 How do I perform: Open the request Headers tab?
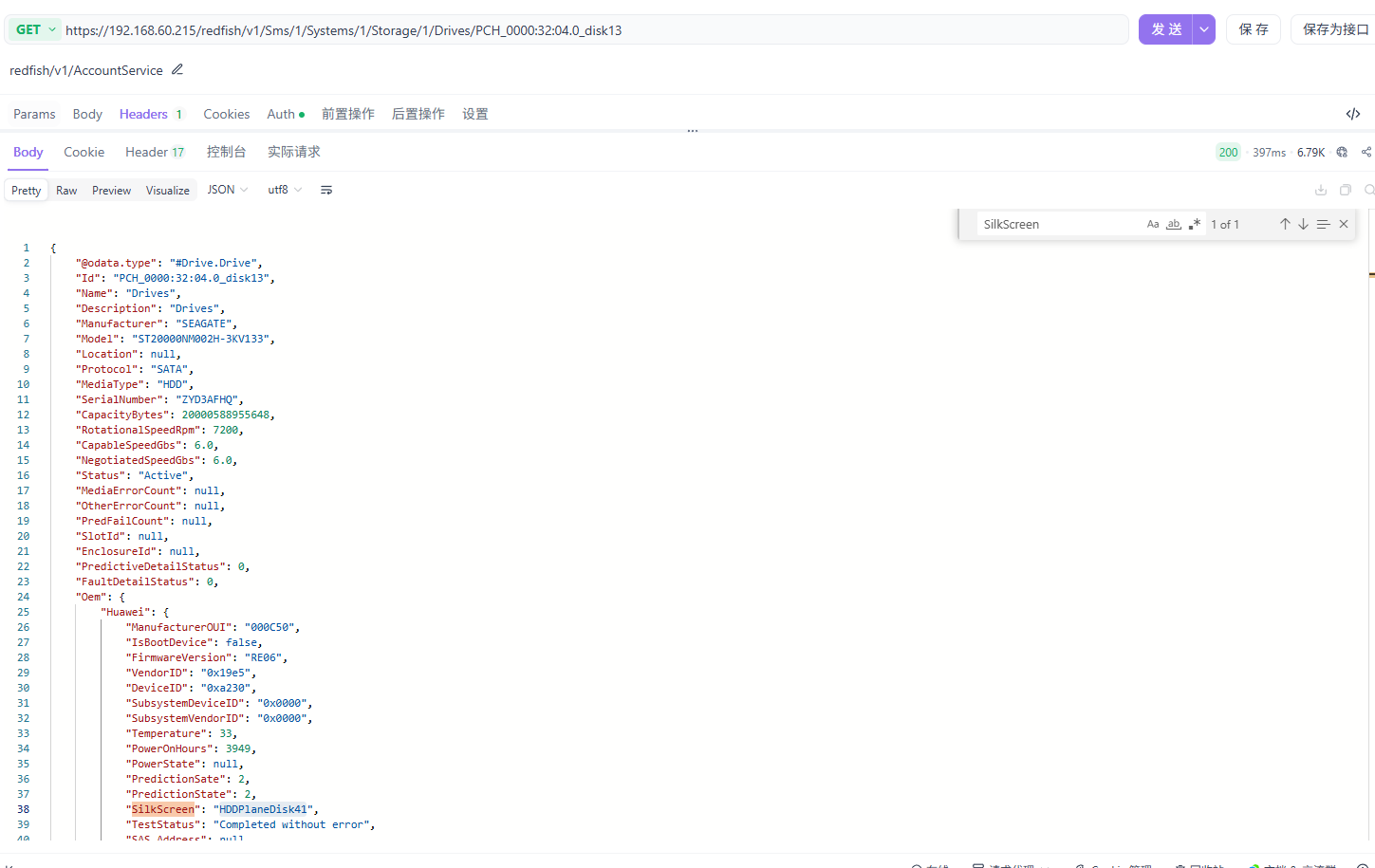pos(150,114)
